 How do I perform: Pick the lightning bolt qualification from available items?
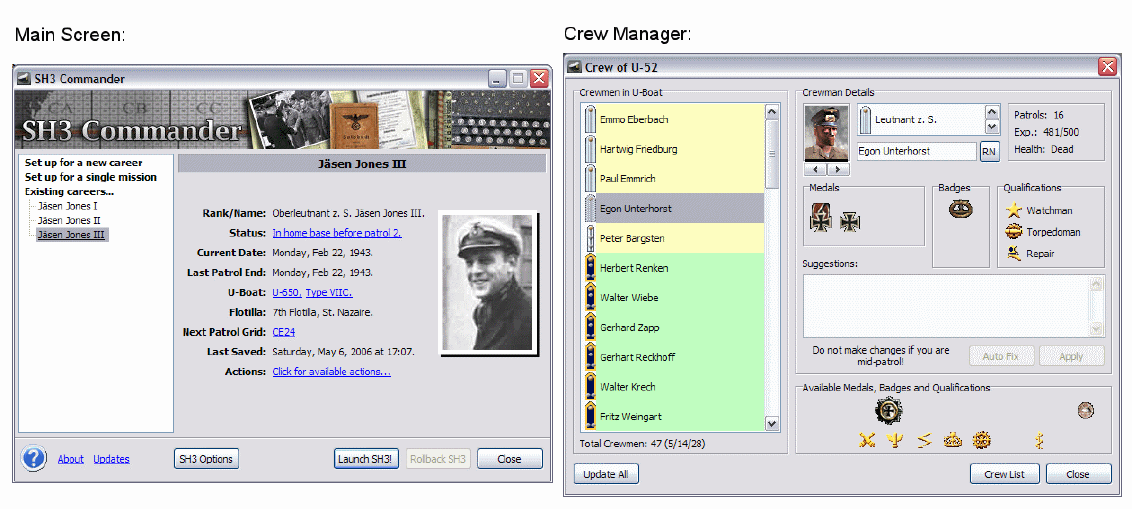pos(924,440)
